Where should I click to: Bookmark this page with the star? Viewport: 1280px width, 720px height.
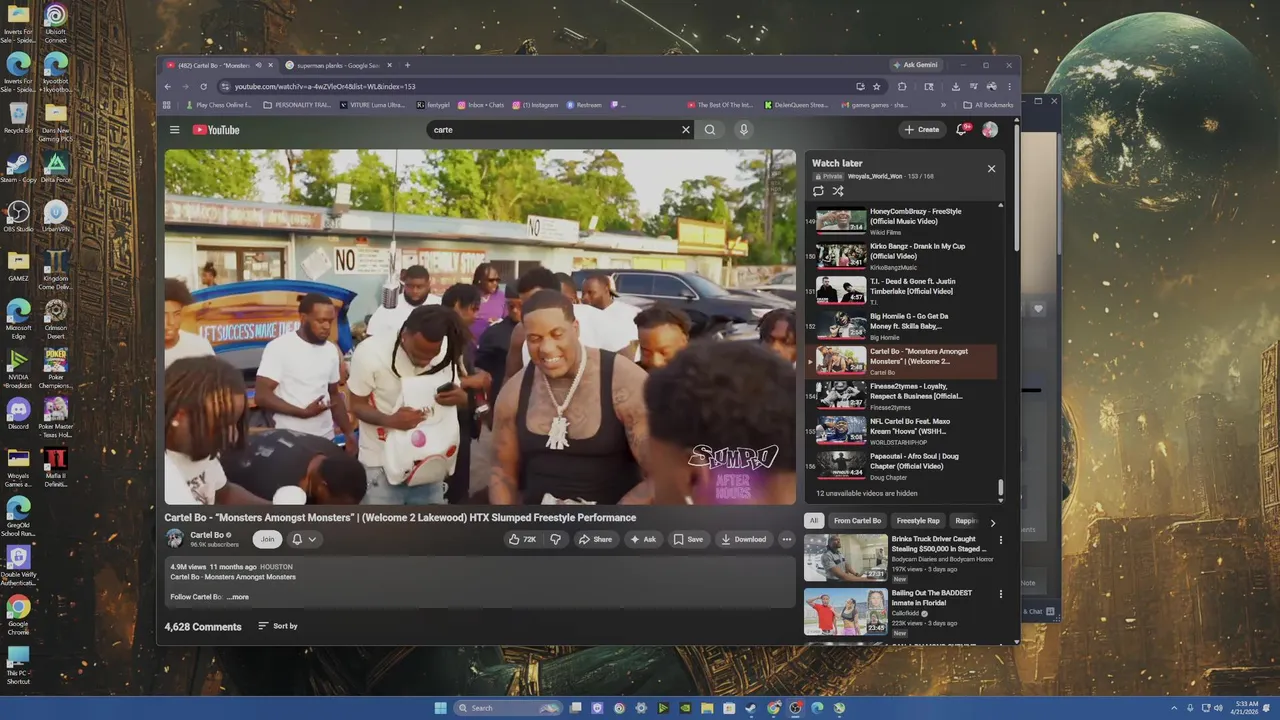876,87
